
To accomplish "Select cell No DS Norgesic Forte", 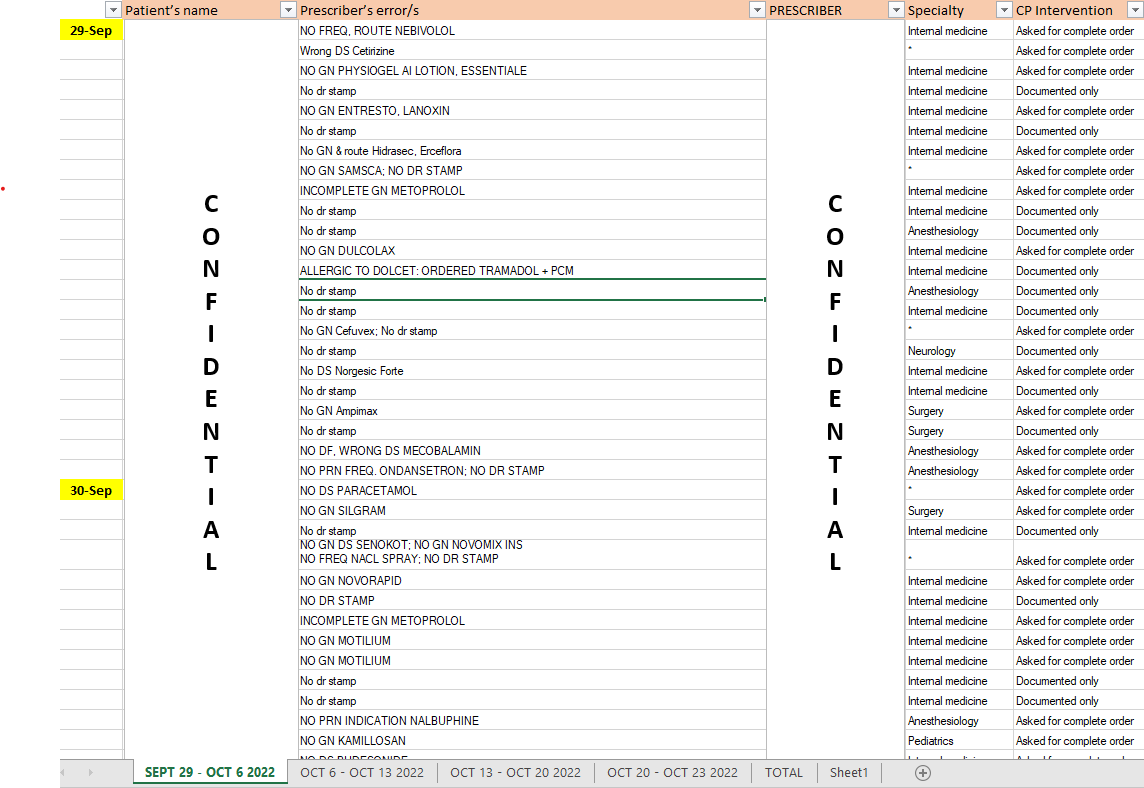I will coord(532,371).
